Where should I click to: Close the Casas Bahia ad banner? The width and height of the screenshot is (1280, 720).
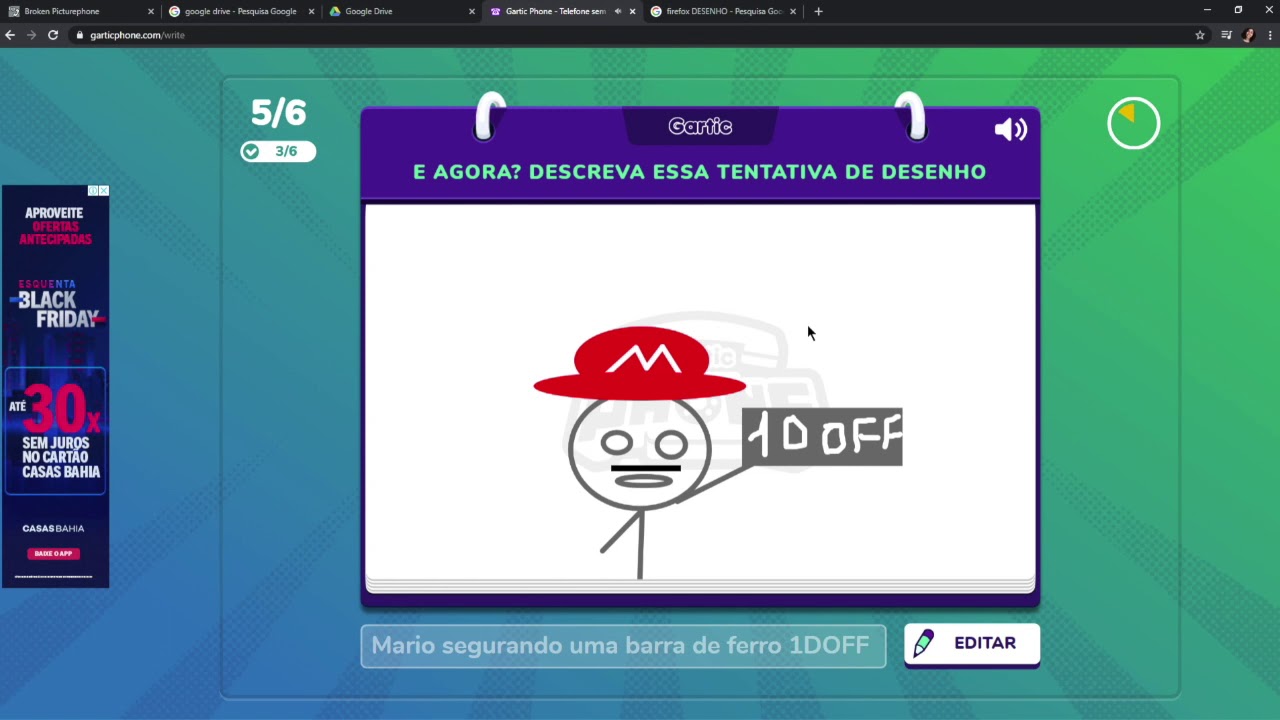(x=103, y=191)
